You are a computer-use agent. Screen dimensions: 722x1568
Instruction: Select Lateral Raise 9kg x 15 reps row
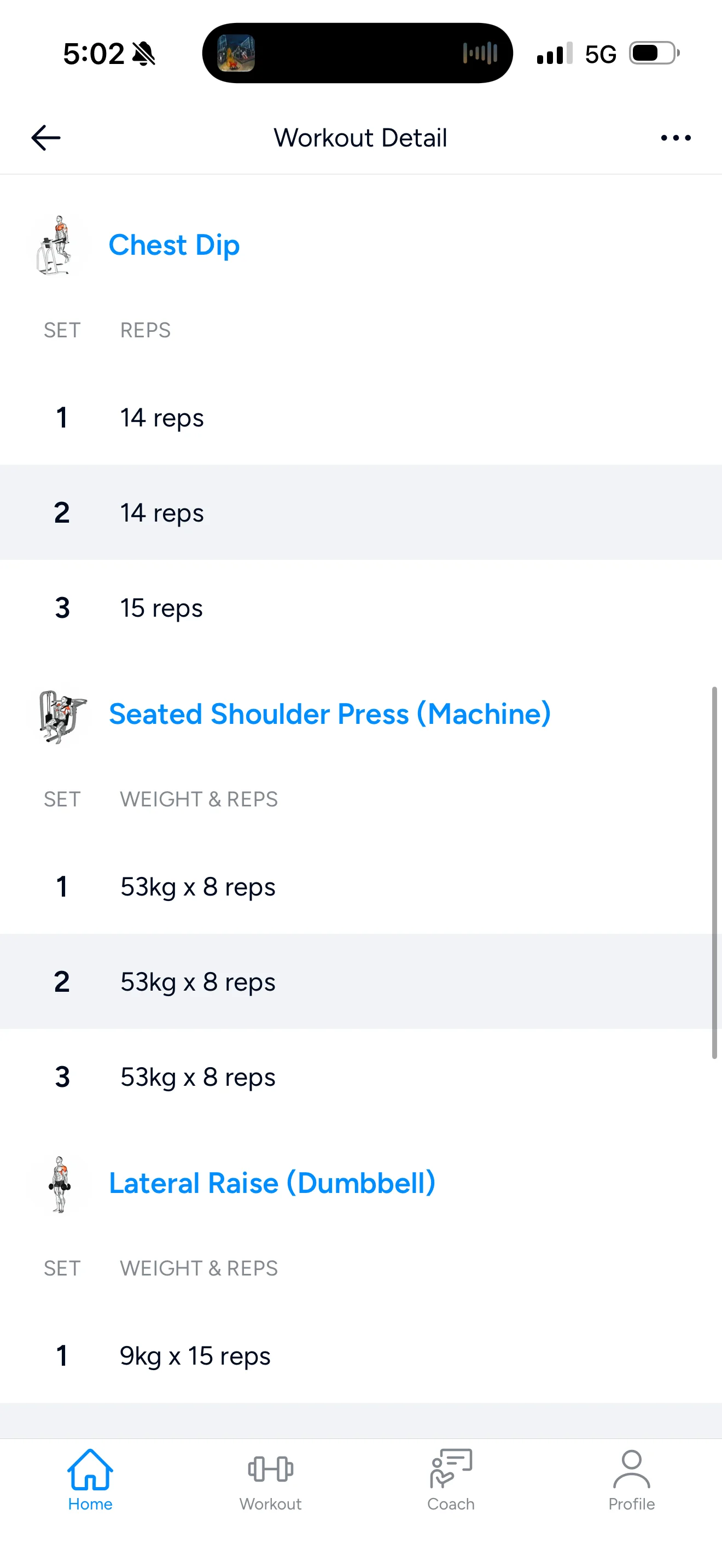[x=360, y=1356]
